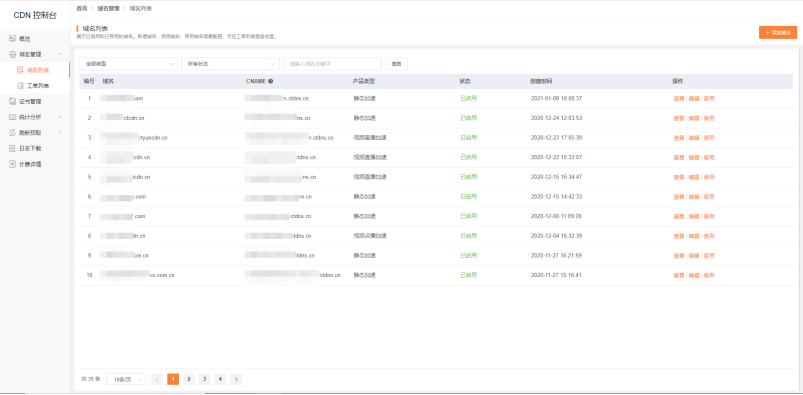
Task: Click timestamp 2020-12-23 17:05:39
Action: coord(556,138)
